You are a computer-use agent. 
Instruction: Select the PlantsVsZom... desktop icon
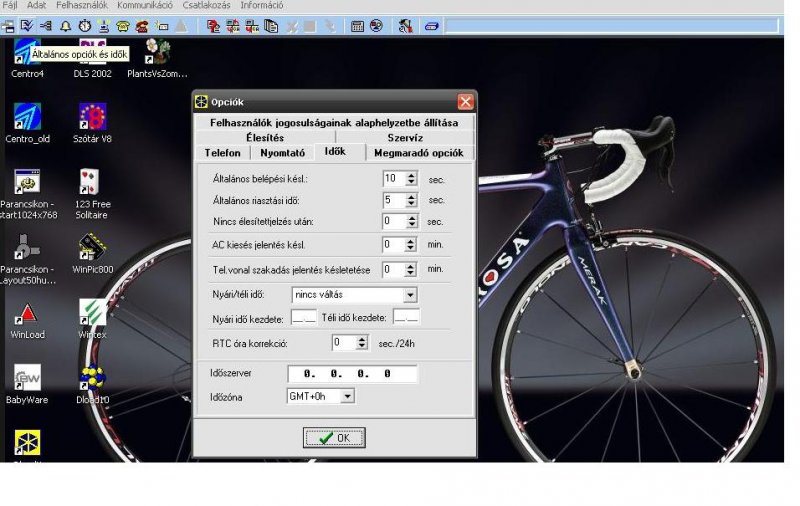point(157,59)
